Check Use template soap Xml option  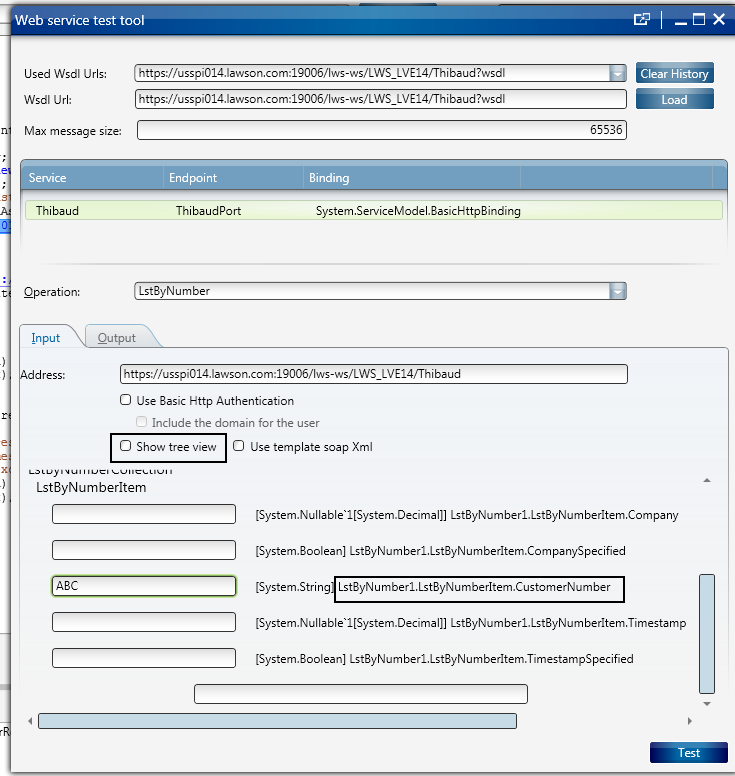[239, 446]
